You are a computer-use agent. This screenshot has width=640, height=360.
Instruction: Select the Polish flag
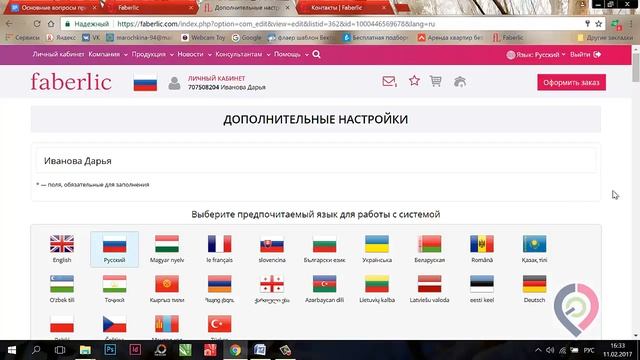tap(62, 324)
